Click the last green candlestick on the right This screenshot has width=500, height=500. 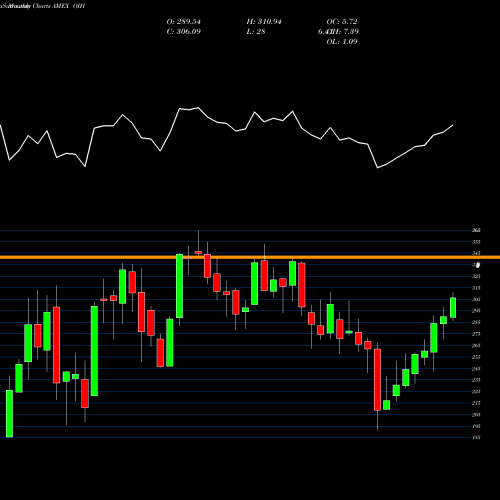click(x=453, y=307)
